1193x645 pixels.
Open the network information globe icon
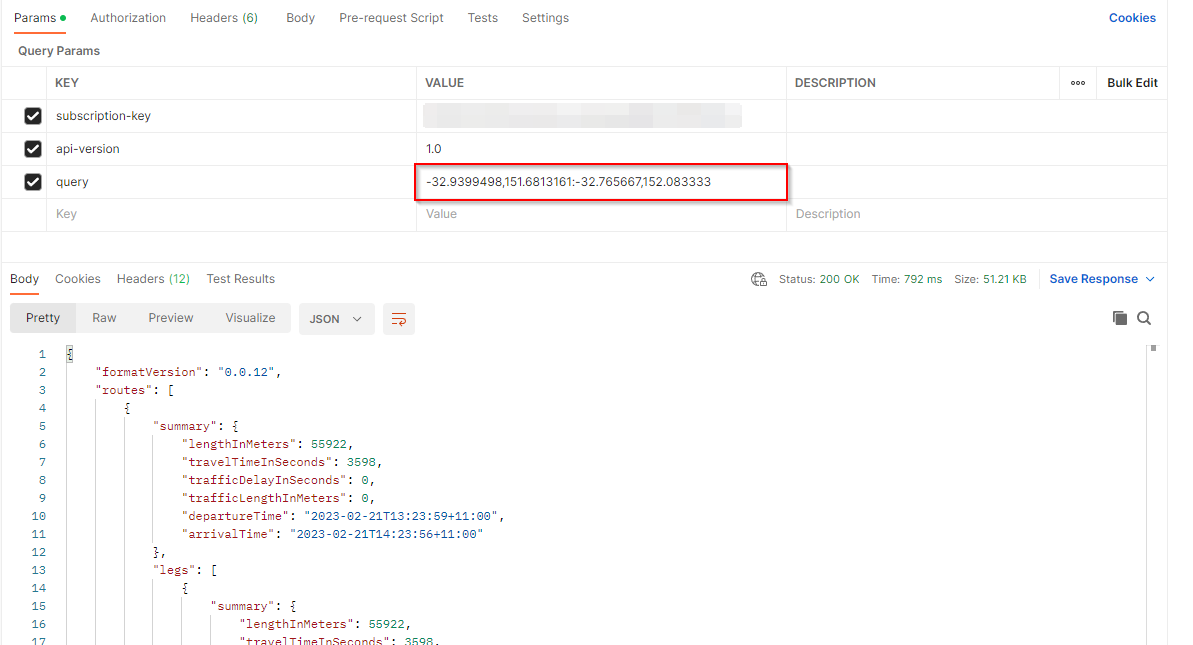tap(759, 279)
